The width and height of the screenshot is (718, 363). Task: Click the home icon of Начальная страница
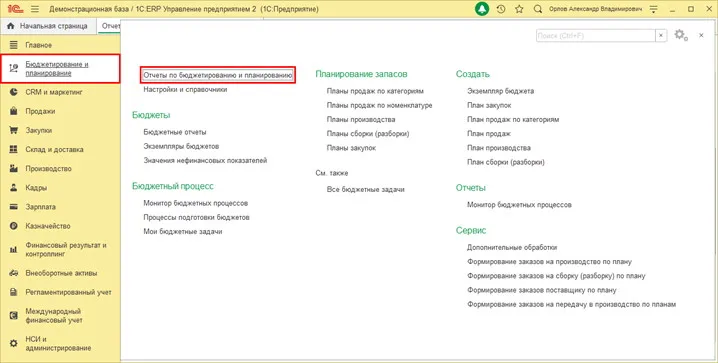coord(11,26)
